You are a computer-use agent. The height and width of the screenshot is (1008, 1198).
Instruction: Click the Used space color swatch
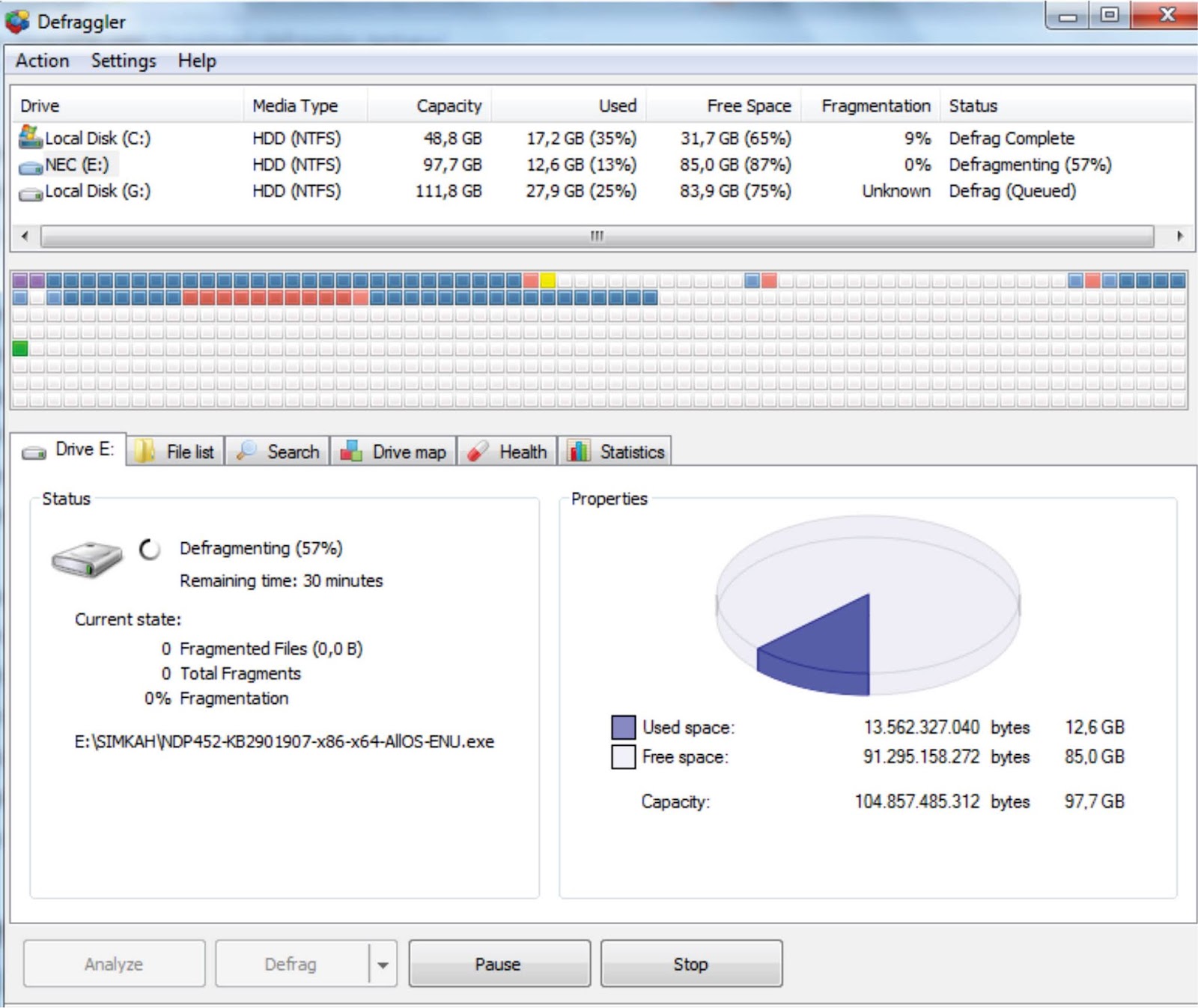click(x=624, y=727)
